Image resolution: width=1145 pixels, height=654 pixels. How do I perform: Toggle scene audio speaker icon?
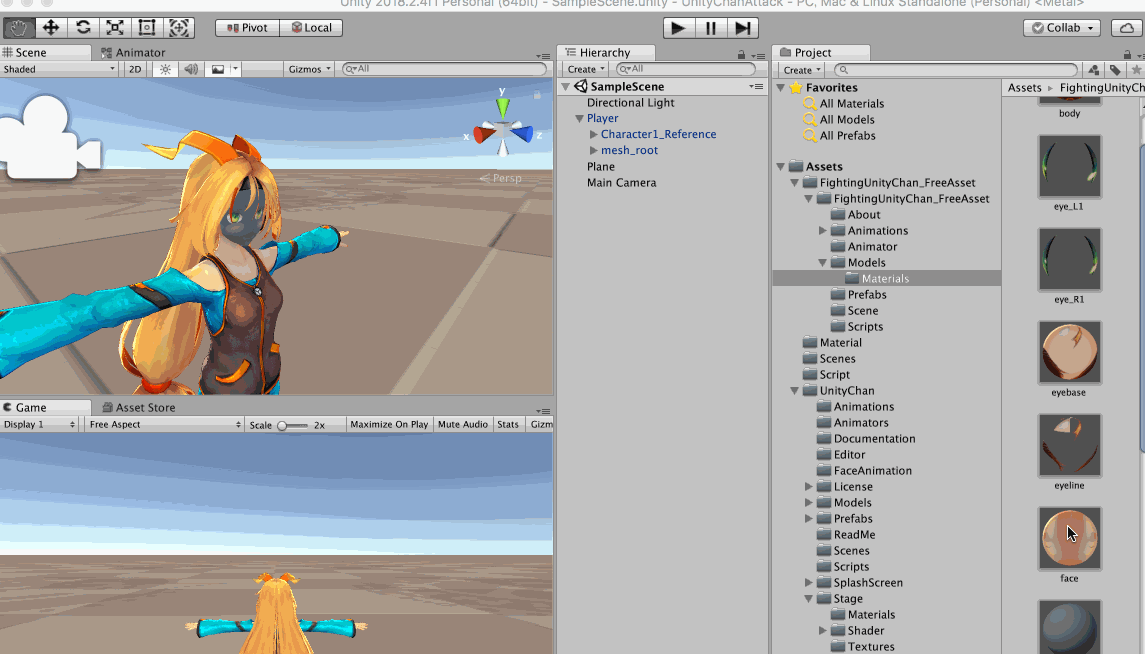(x=190, y=70)
